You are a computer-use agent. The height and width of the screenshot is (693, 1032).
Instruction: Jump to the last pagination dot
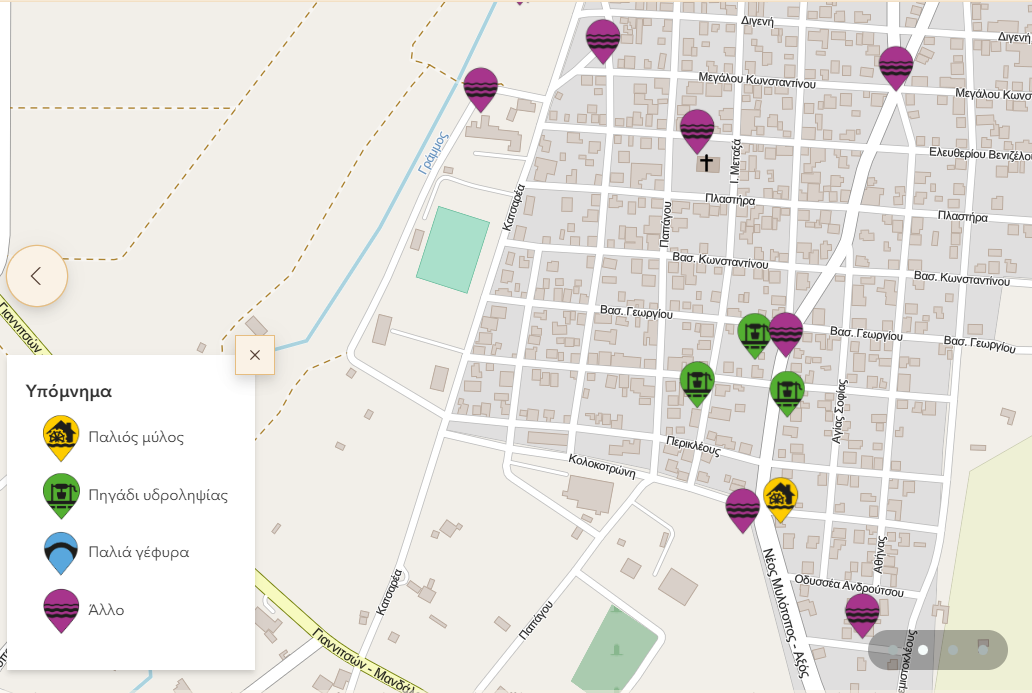pyautogui.click(x=983, y=650)
